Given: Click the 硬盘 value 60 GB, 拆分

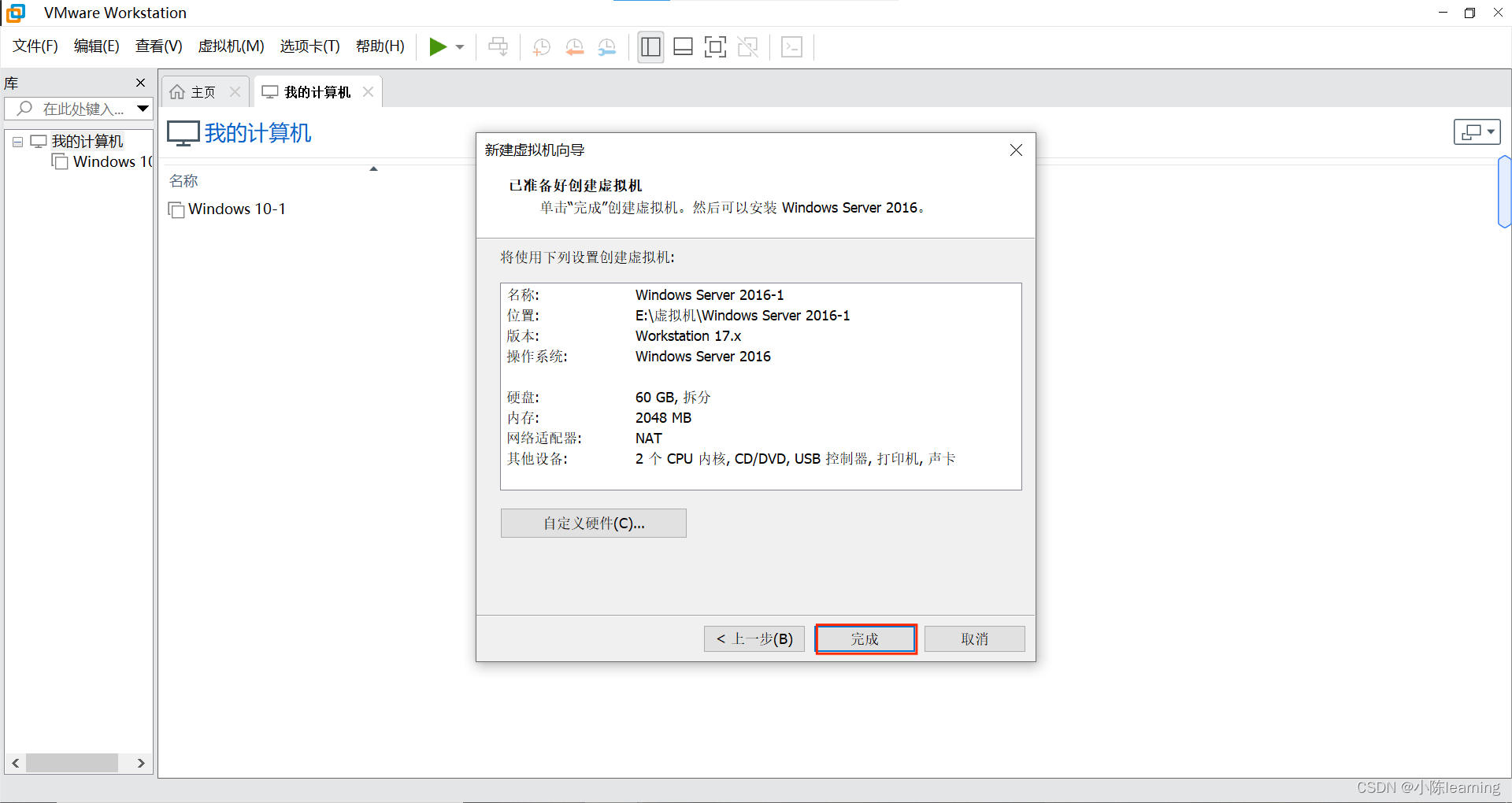Looking at the screenshot, I should (673, 398).
